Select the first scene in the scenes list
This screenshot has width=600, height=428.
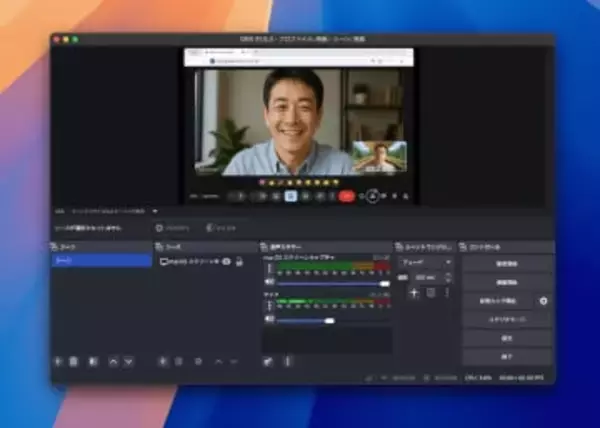pos(102,260)
